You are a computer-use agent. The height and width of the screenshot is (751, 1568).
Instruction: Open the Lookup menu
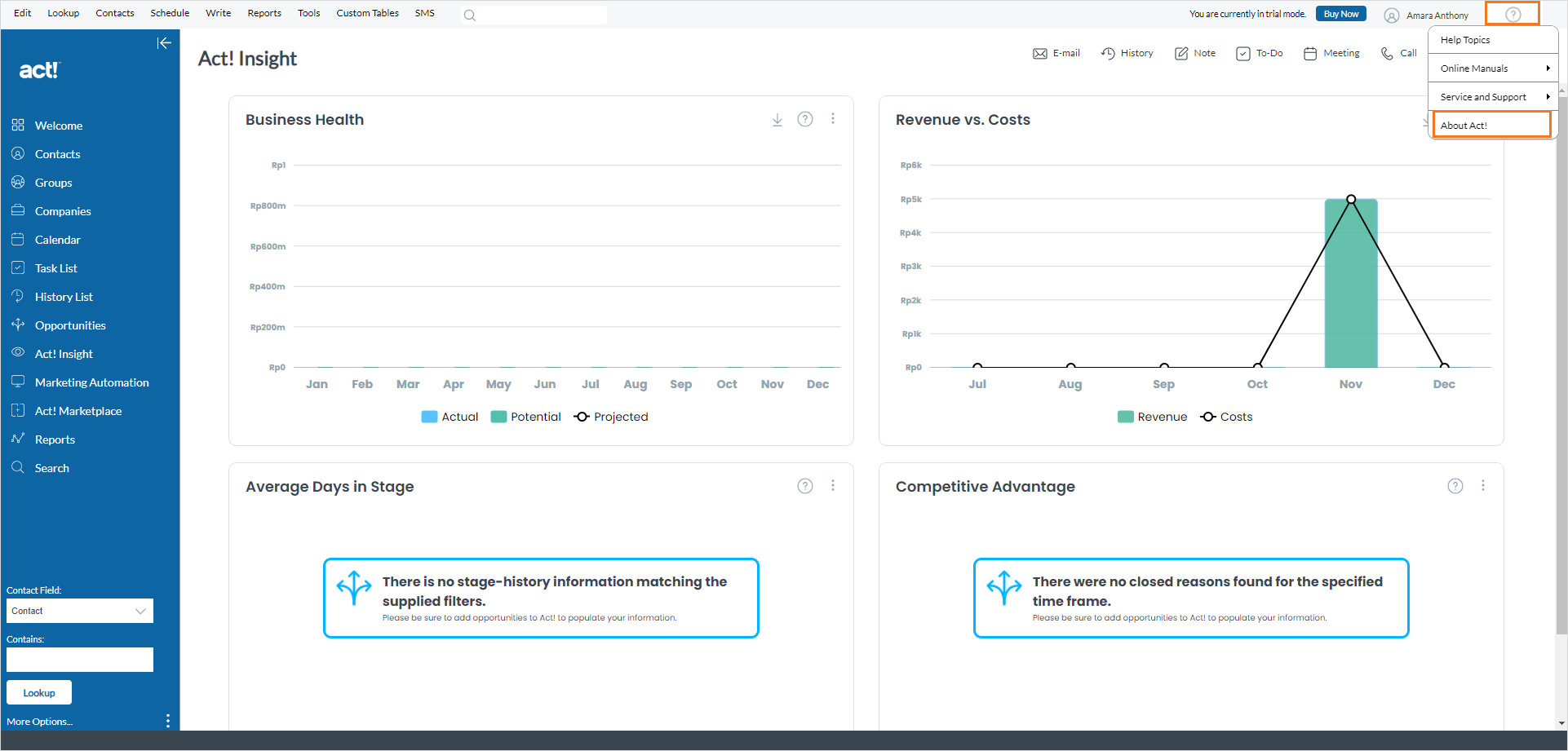point(64,13)
